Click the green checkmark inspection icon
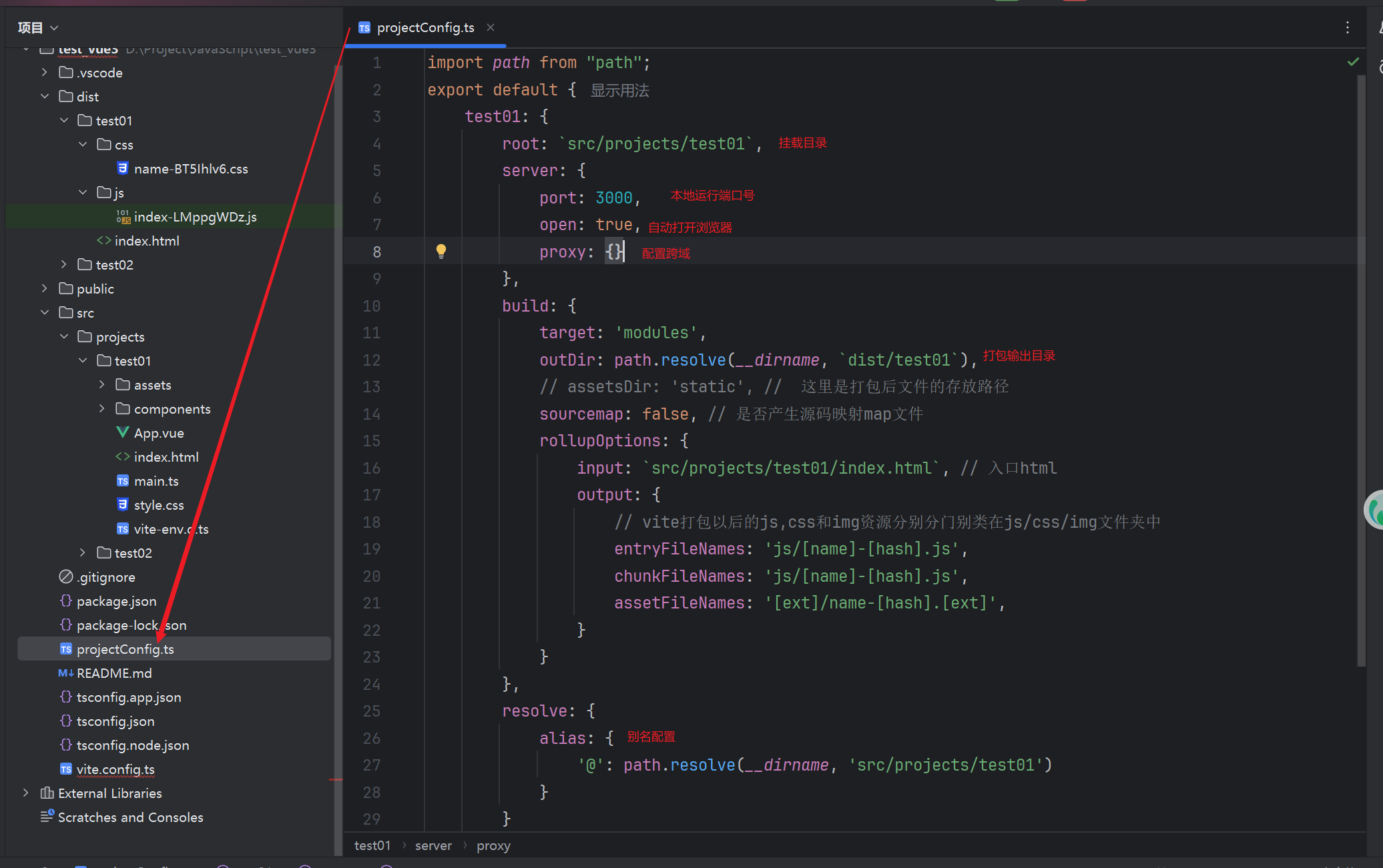 pyautogui.click(x=1353, y=62)
